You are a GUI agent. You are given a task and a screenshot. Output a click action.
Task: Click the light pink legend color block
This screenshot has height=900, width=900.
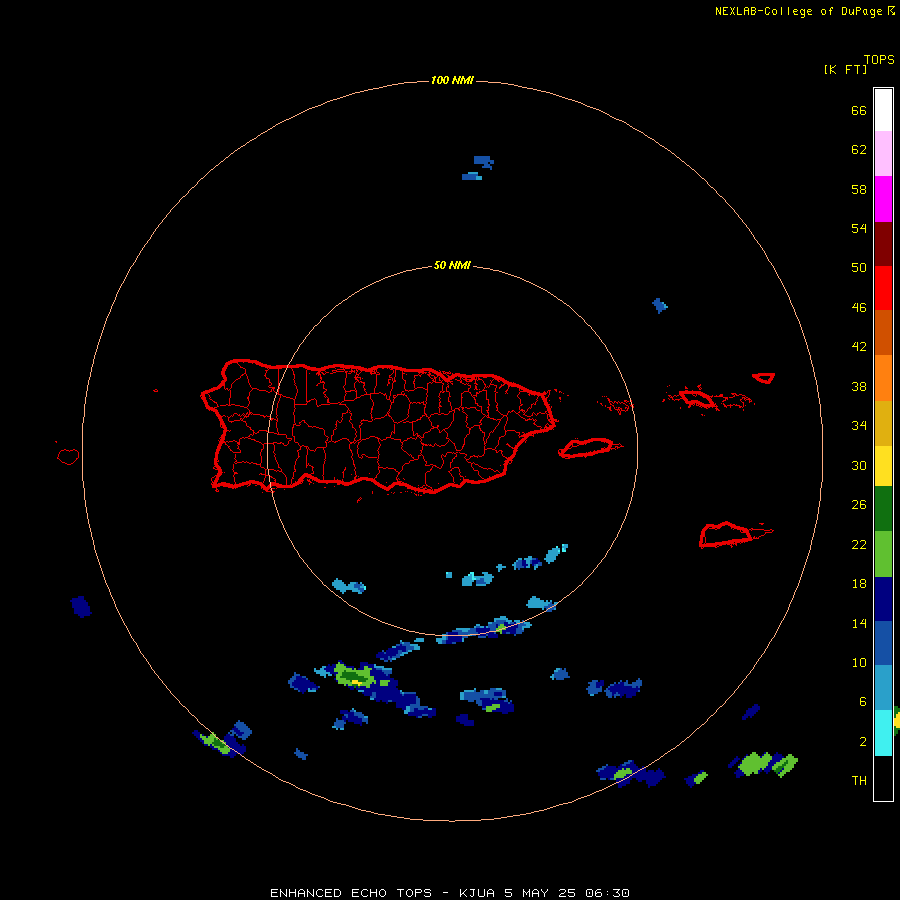883,153
